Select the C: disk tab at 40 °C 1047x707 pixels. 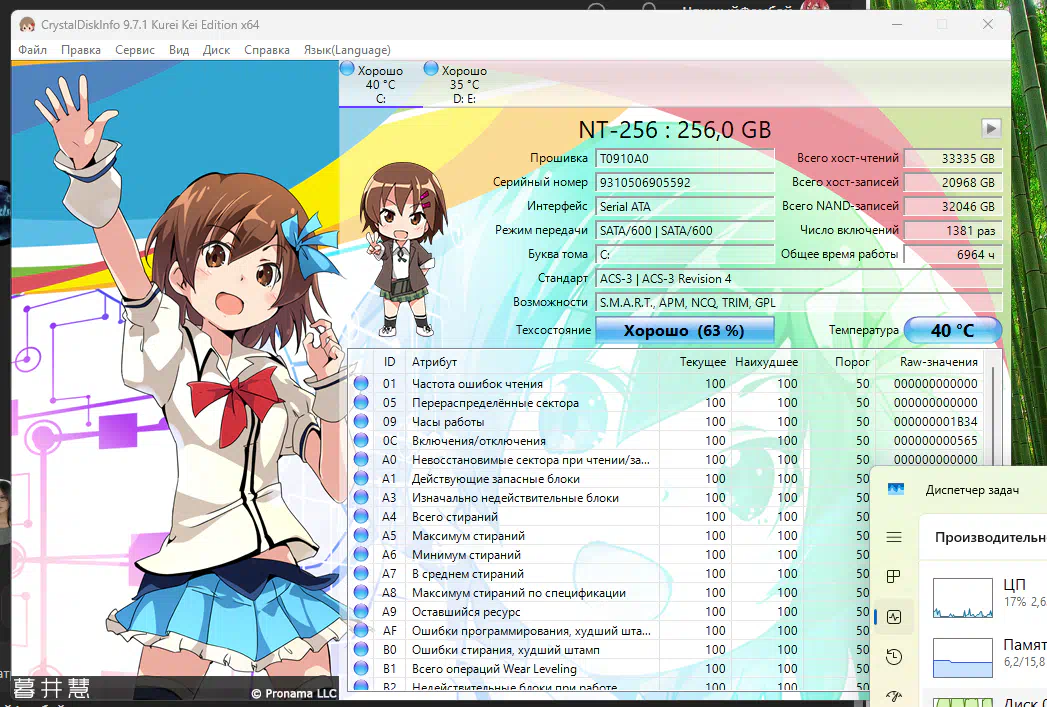pyautogui.click(x=381, y=84)
